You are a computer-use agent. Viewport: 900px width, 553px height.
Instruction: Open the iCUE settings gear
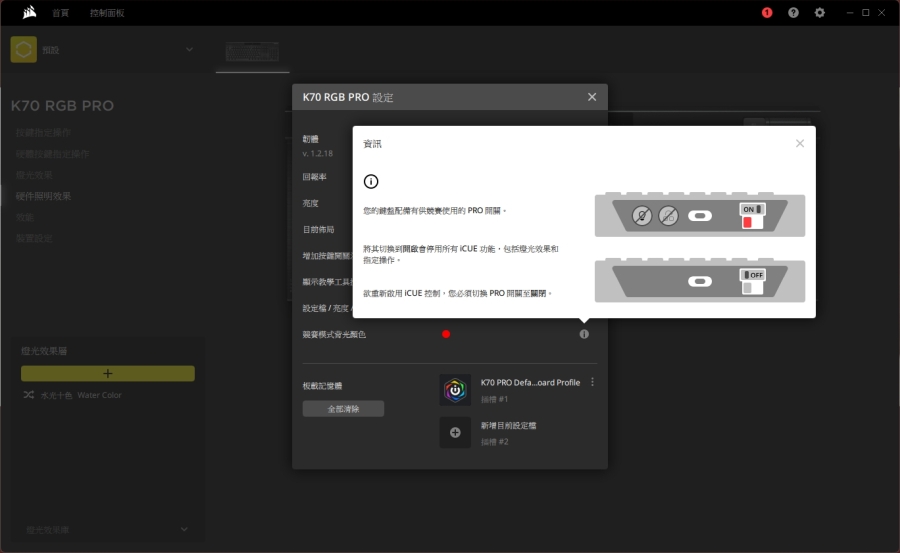[x=820, y=13]
